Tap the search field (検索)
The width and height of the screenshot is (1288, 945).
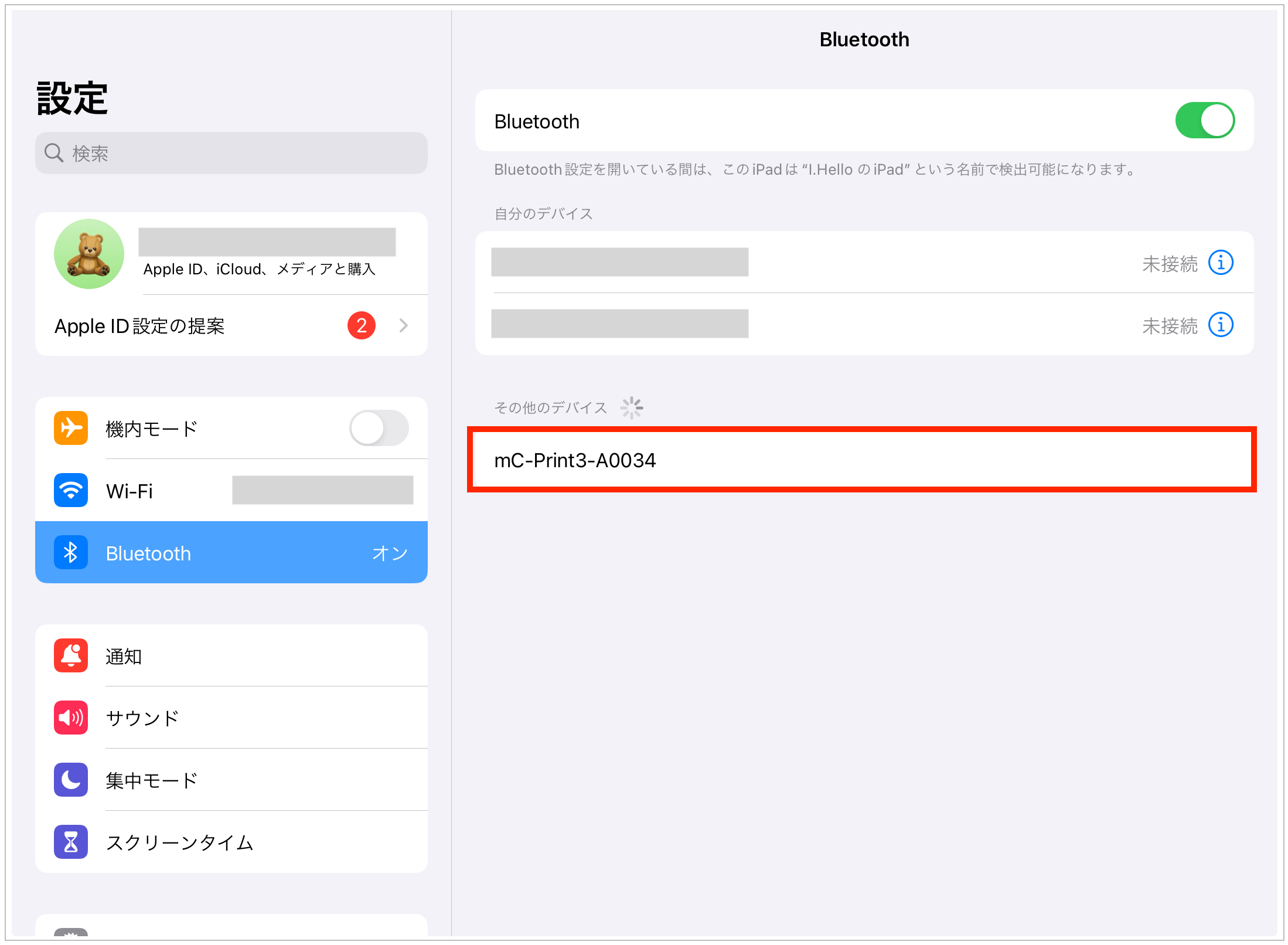coord(231,153)
